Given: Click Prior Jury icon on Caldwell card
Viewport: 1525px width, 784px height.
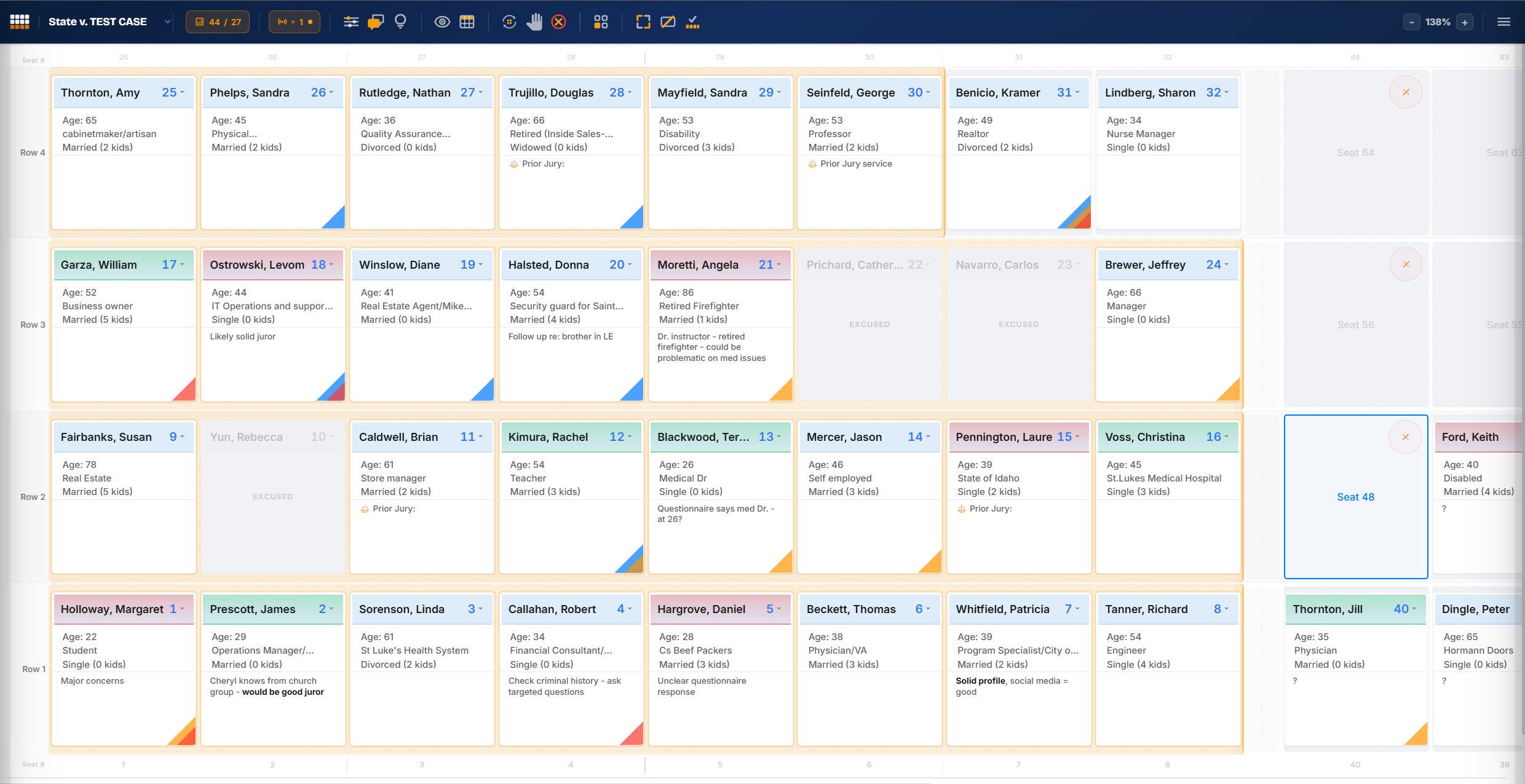Looking at the screenshot, I should (365, 509).
